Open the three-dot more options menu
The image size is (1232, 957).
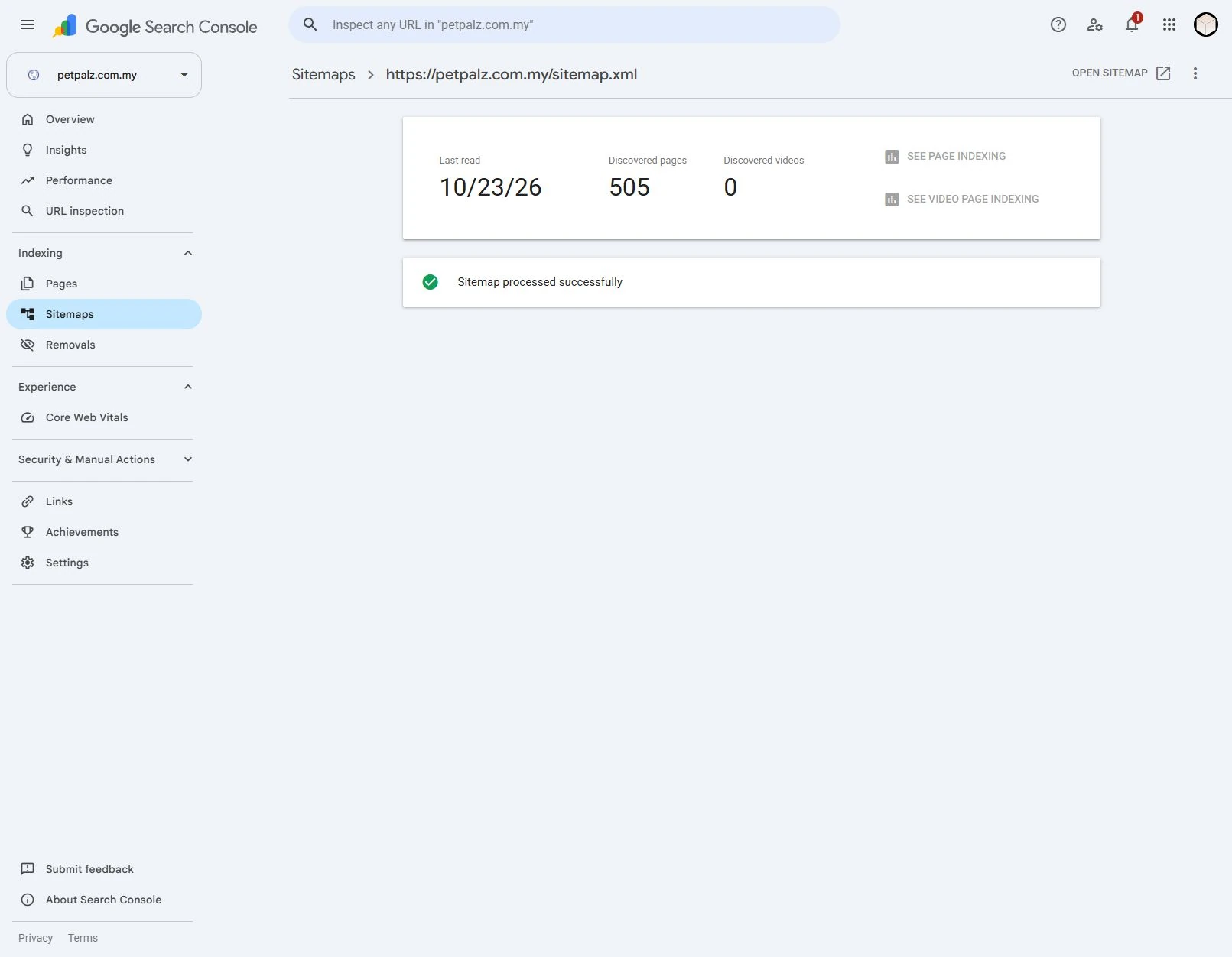tap(1195, 73)
